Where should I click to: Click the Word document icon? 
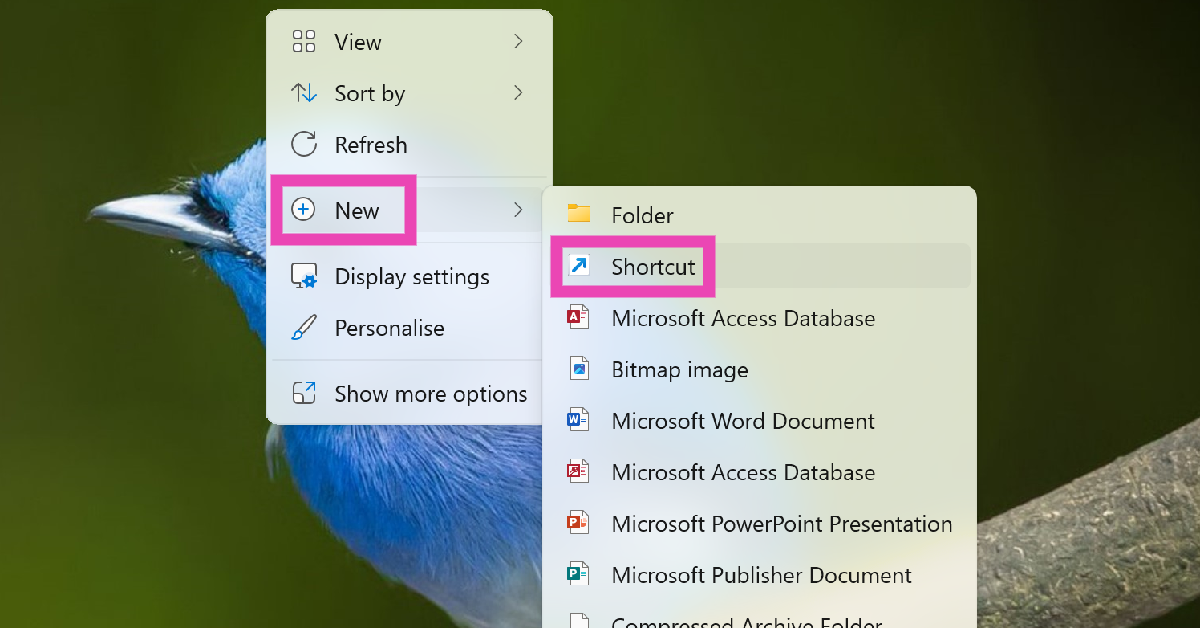pos(579,421)
